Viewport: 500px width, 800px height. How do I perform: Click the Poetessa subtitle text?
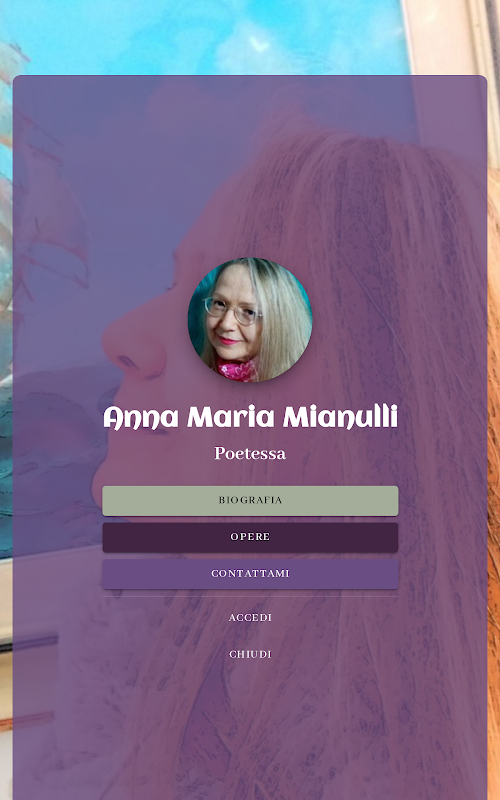click(250, 453)
